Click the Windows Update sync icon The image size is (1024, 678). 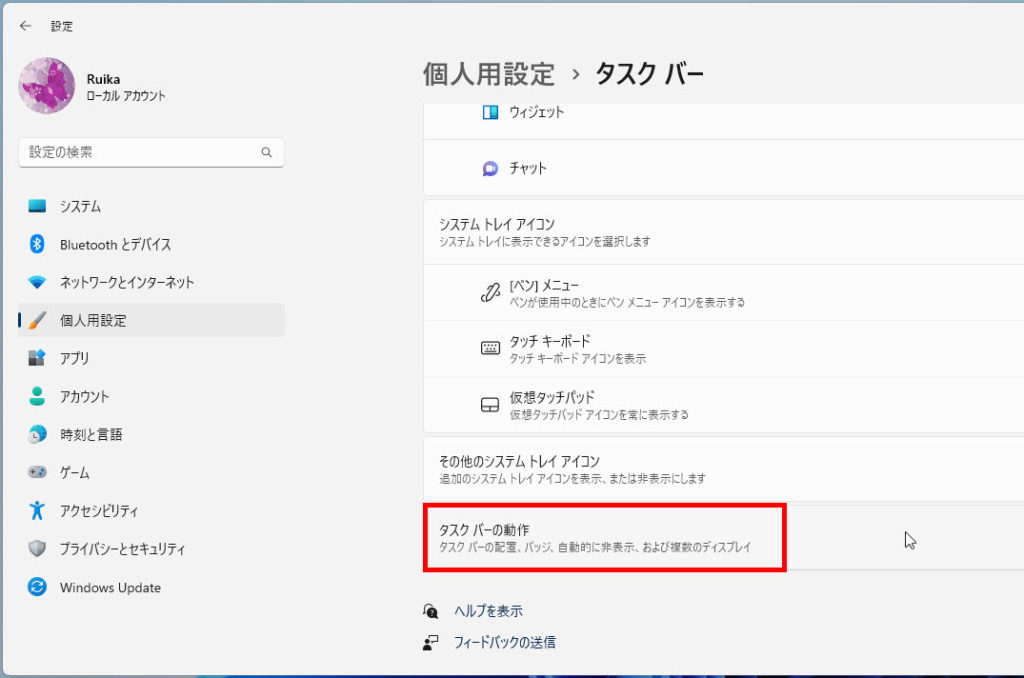[x=37, y=588]
